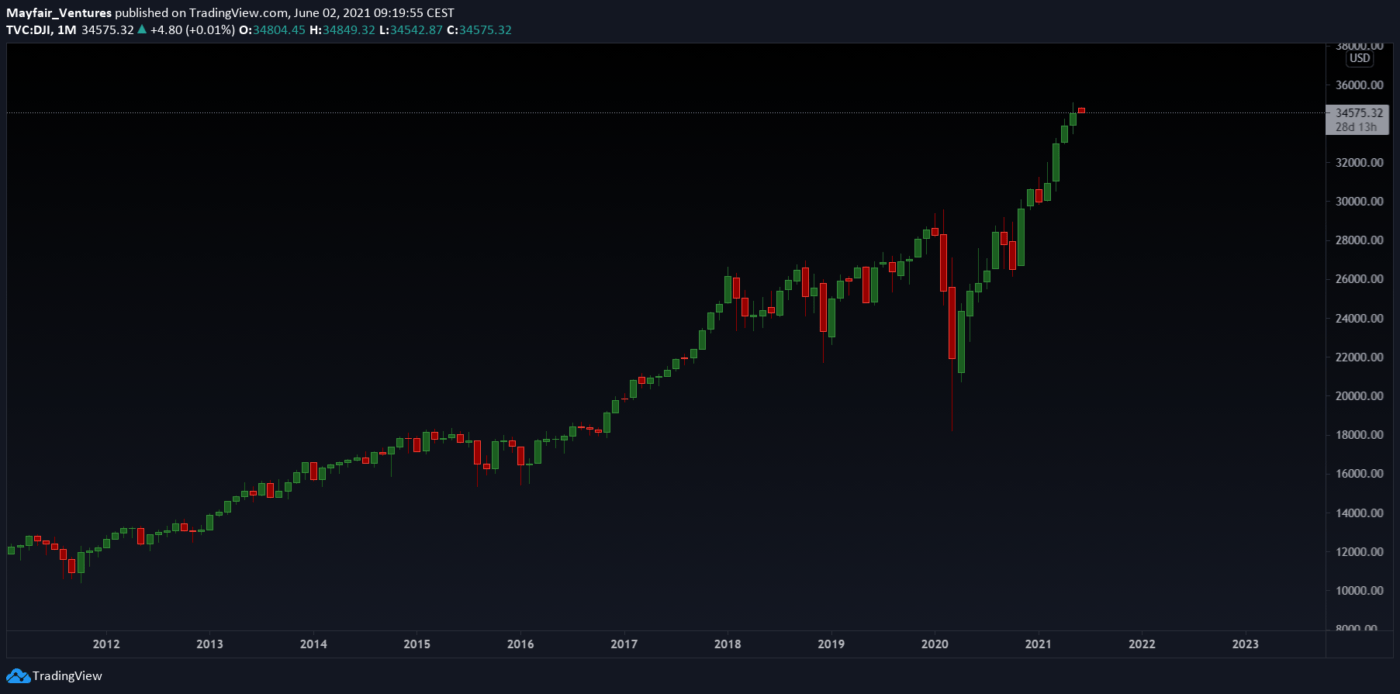This screenshot has width=1400, height=694.
Task: Click the green up-arrow change indicator
Action: tap(142, 30)
